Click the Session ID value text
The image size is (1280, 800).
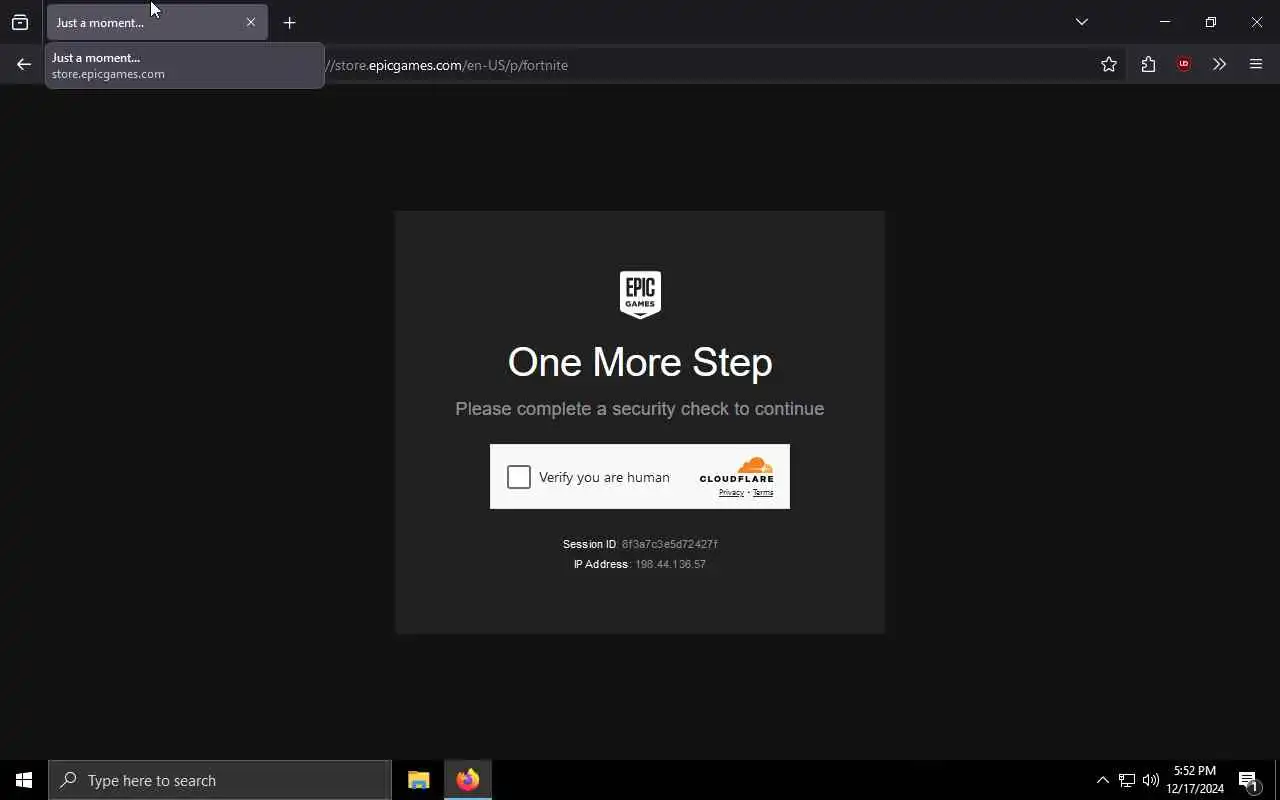click(x=670, y=544)
